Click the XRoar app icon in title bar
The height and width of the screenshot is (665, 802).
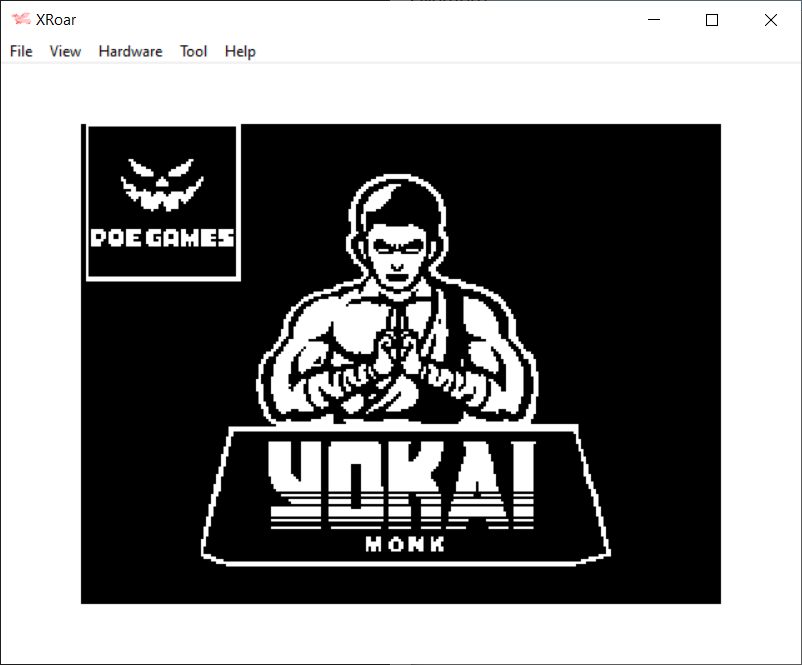(20, 20)
